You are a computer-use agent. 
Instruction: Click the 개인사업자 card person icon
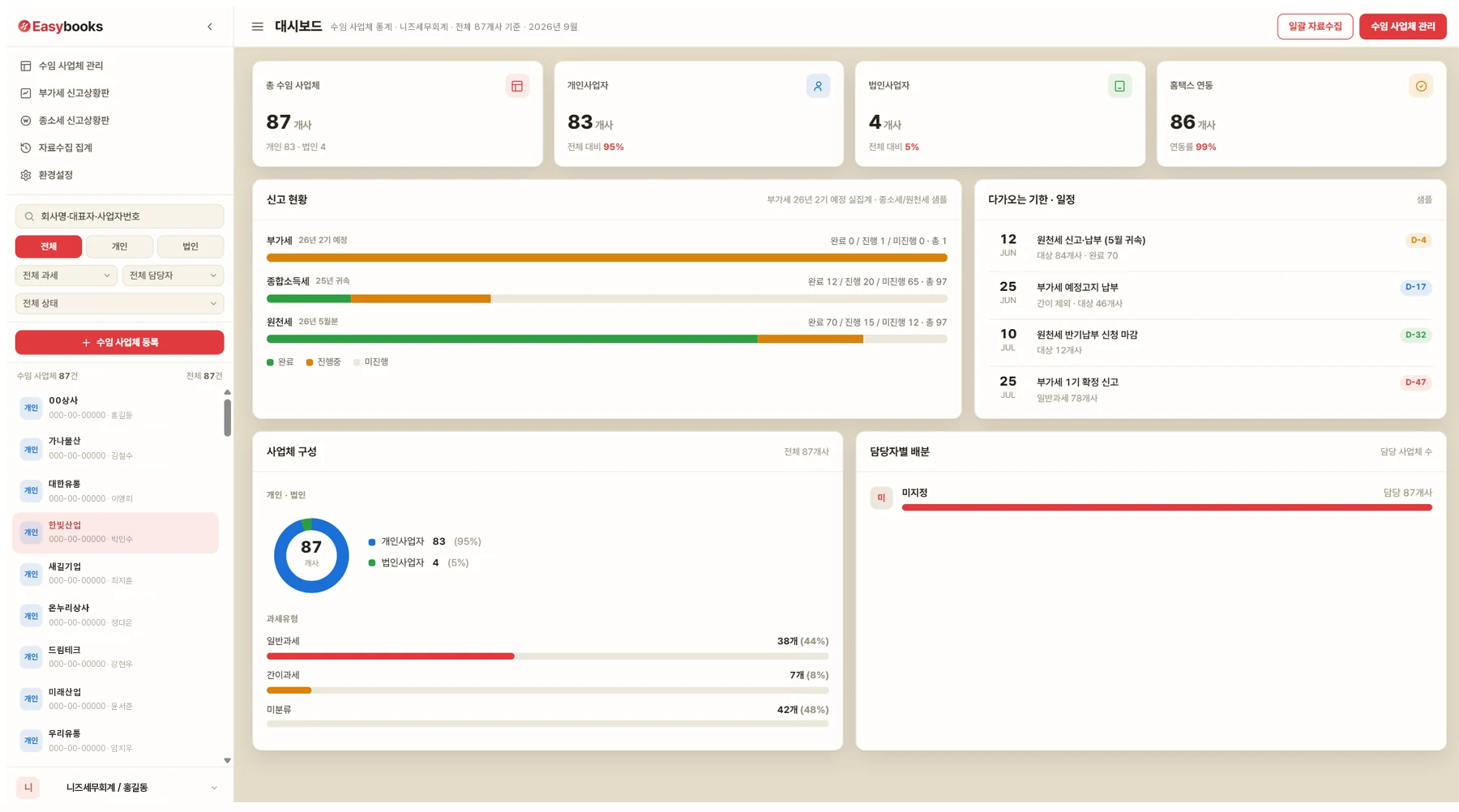pos(818,86)
